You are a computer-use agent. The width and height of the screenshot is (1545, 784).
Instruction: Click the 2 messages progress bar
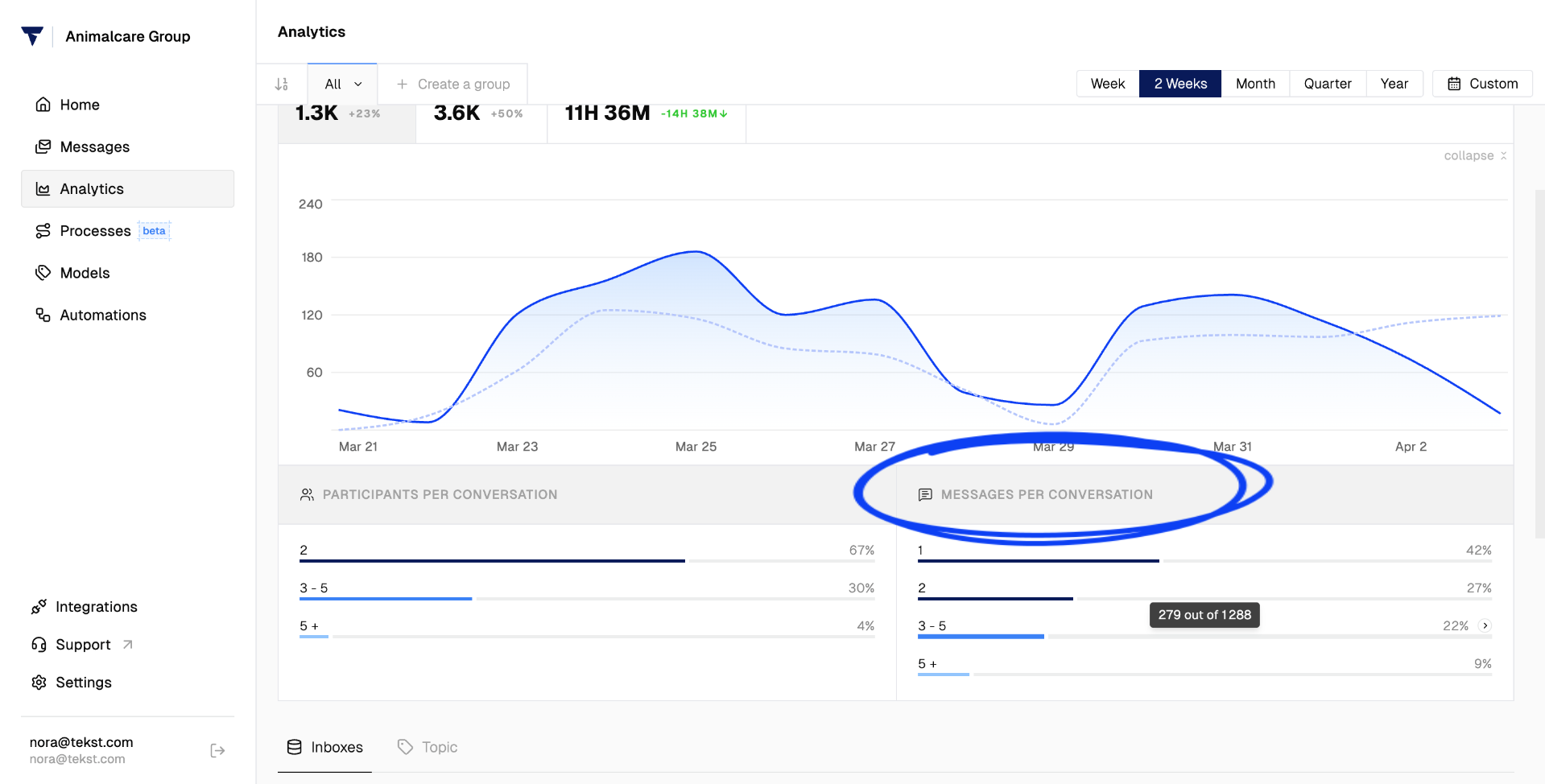[1204, 599]
